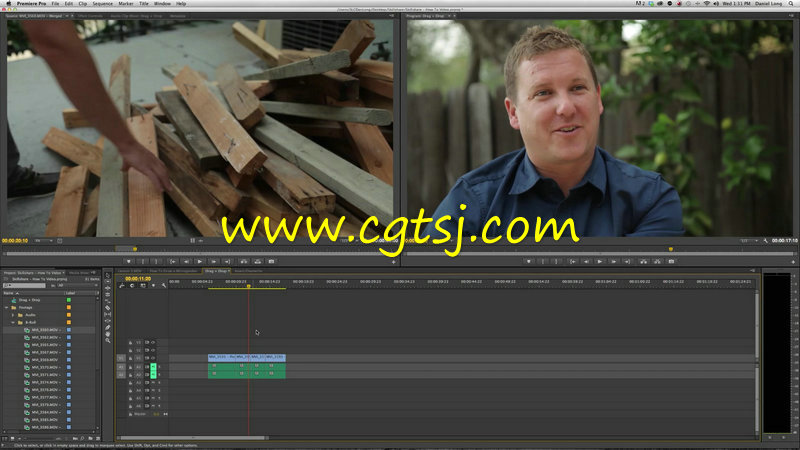Toggle Linked Selection in timeline header
800x450 pixels.
143,285
